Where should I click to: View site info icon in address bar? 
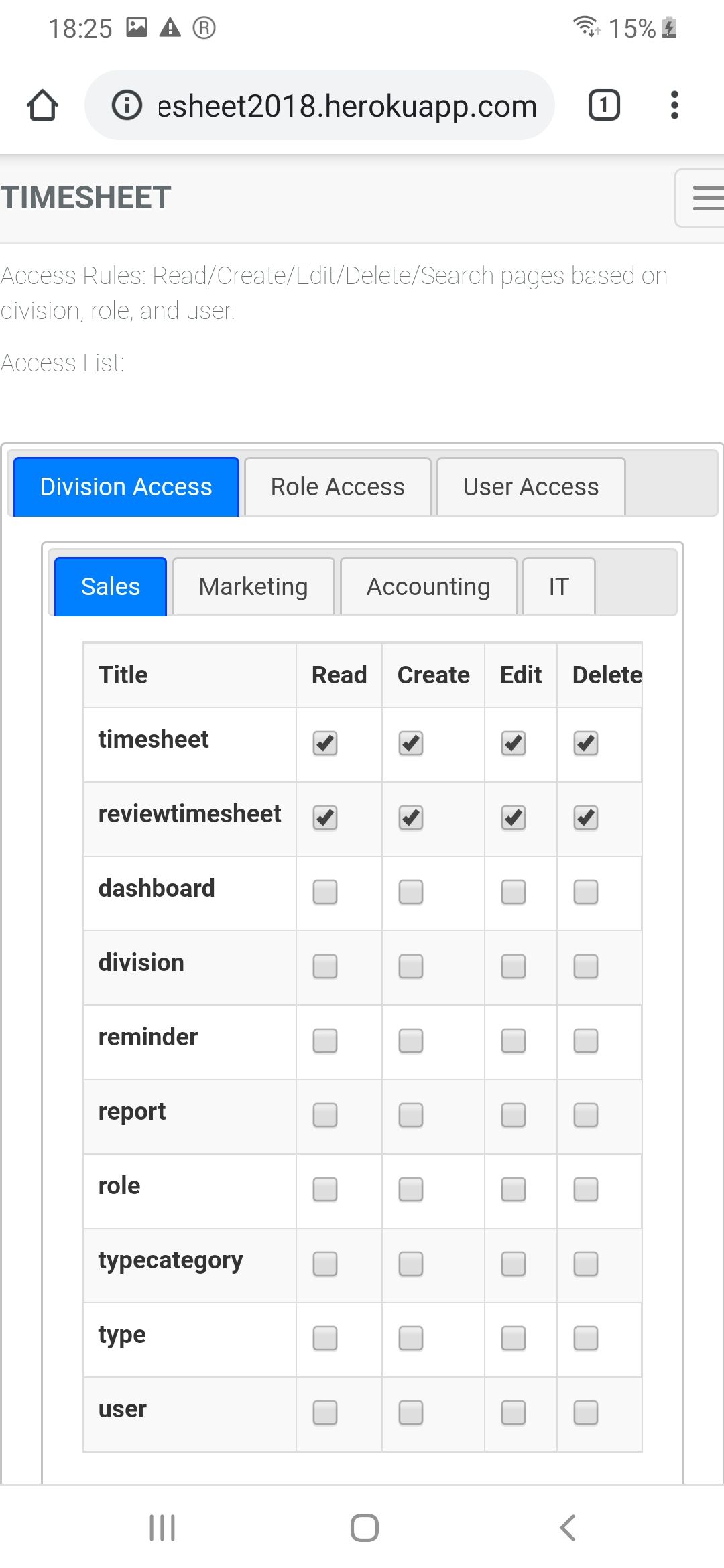click(127, 105)
